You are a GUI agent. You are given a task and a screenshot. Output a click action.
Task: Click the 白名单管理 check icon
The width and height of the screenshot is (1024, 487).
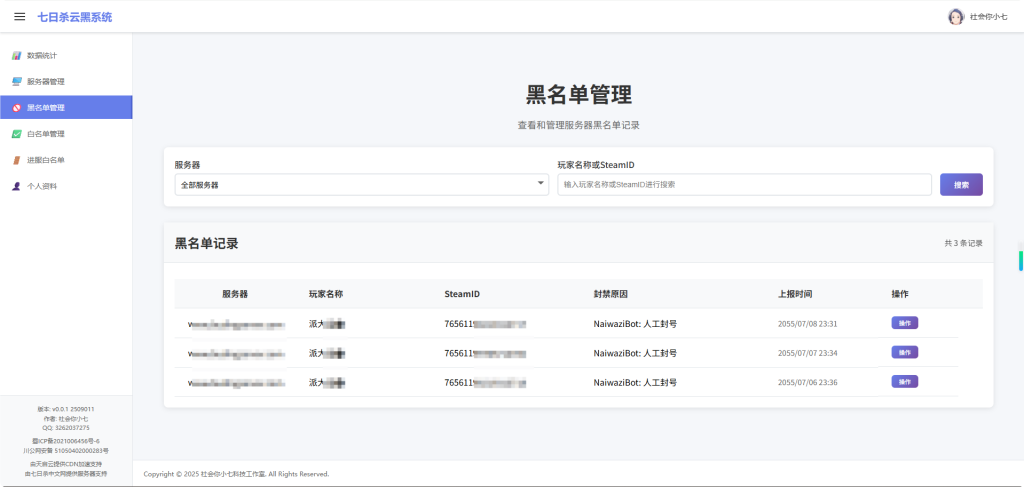point(17,134)
